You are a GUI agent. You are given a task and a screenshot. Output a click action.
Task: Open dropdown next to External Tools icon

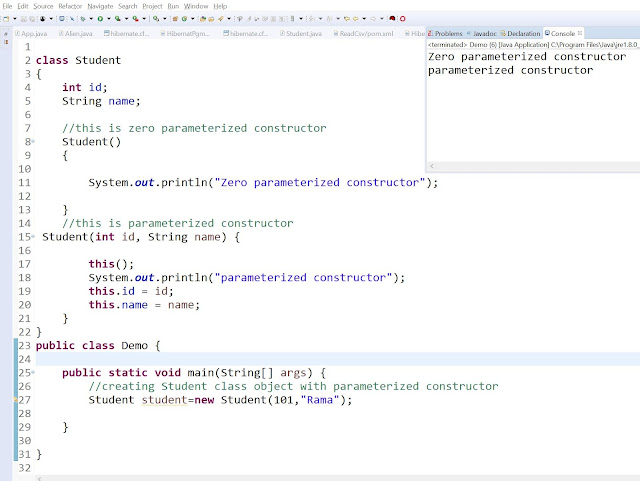point(144,19)
